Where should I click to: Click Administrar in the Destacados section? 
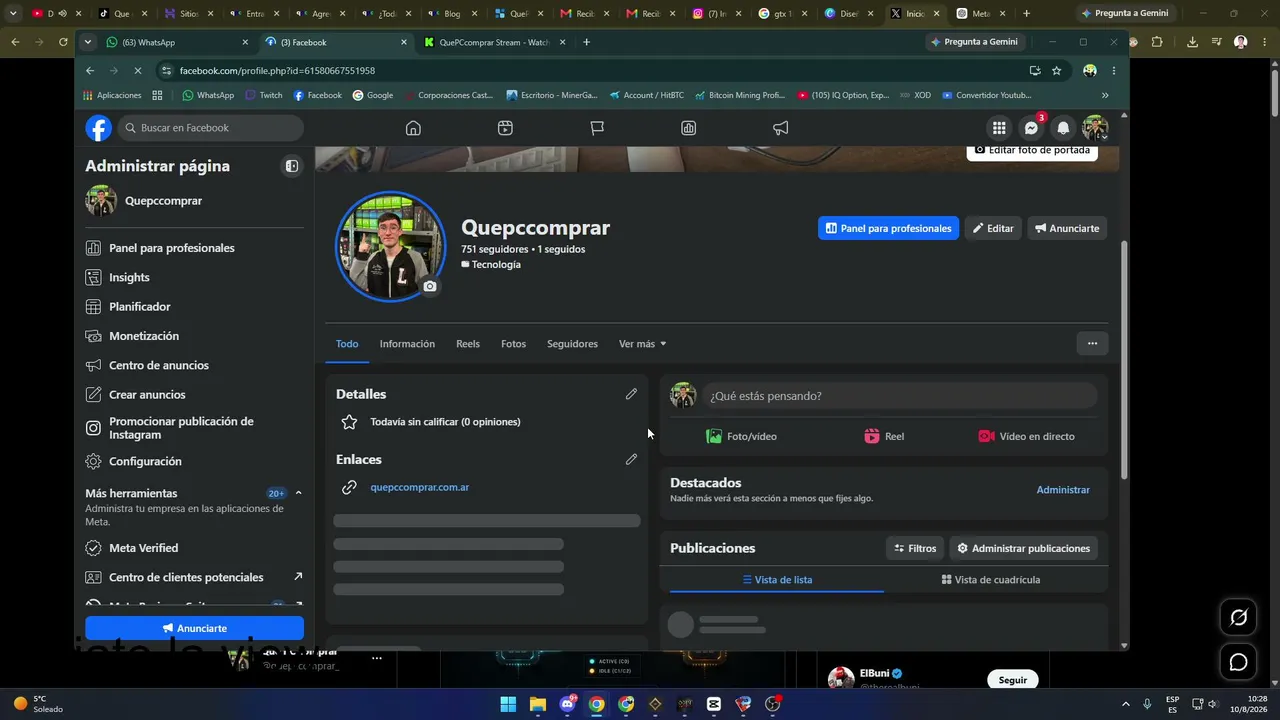[x=1063, y=490]
